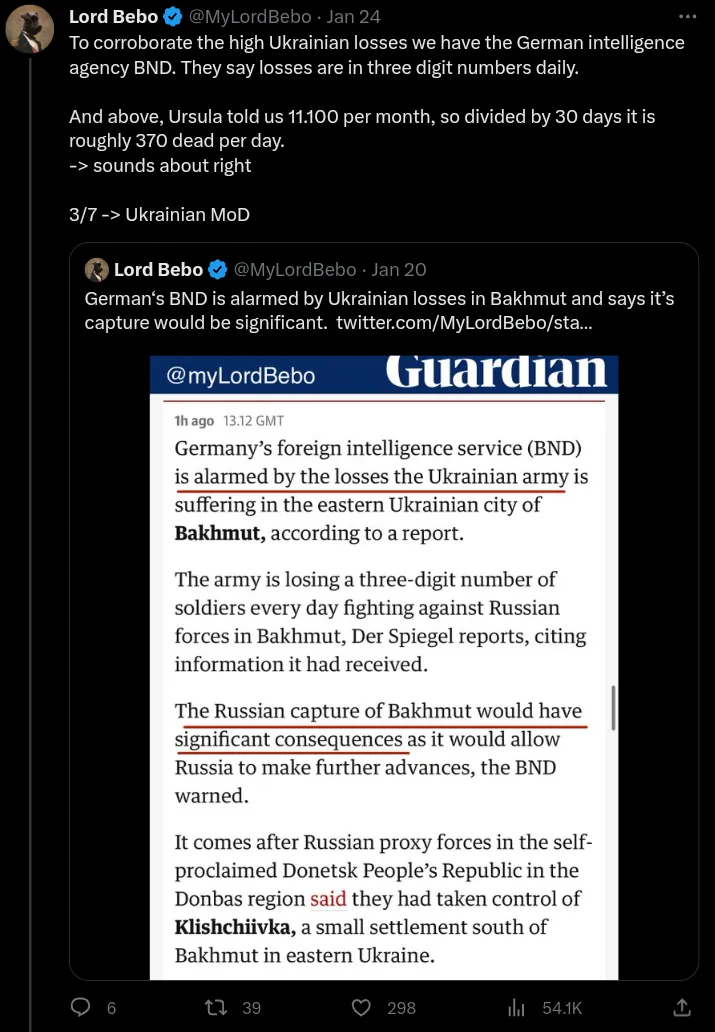The height and width of the screenshot is (1032, 715).
Task: Like the tweet with the heart icon
Action: point(363,1007)
